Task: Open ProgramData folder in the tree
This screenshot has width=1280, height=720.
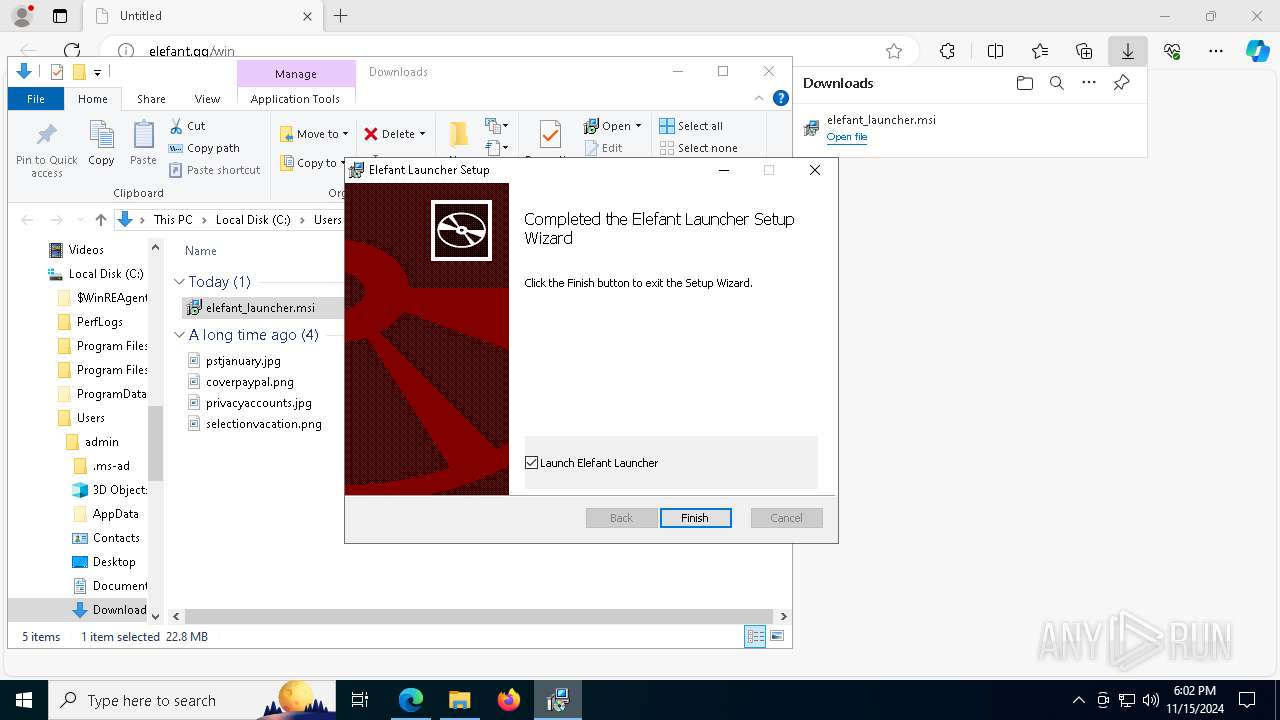Action: point(111,394)
